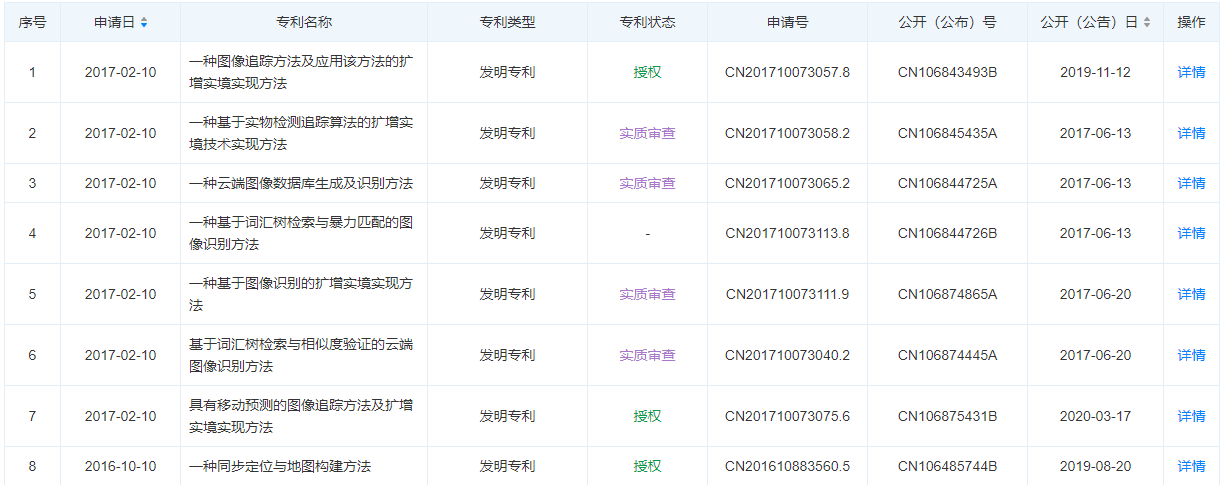Click publication number CN106875431B
1222x485 pixels.
(x=947, y=416)
